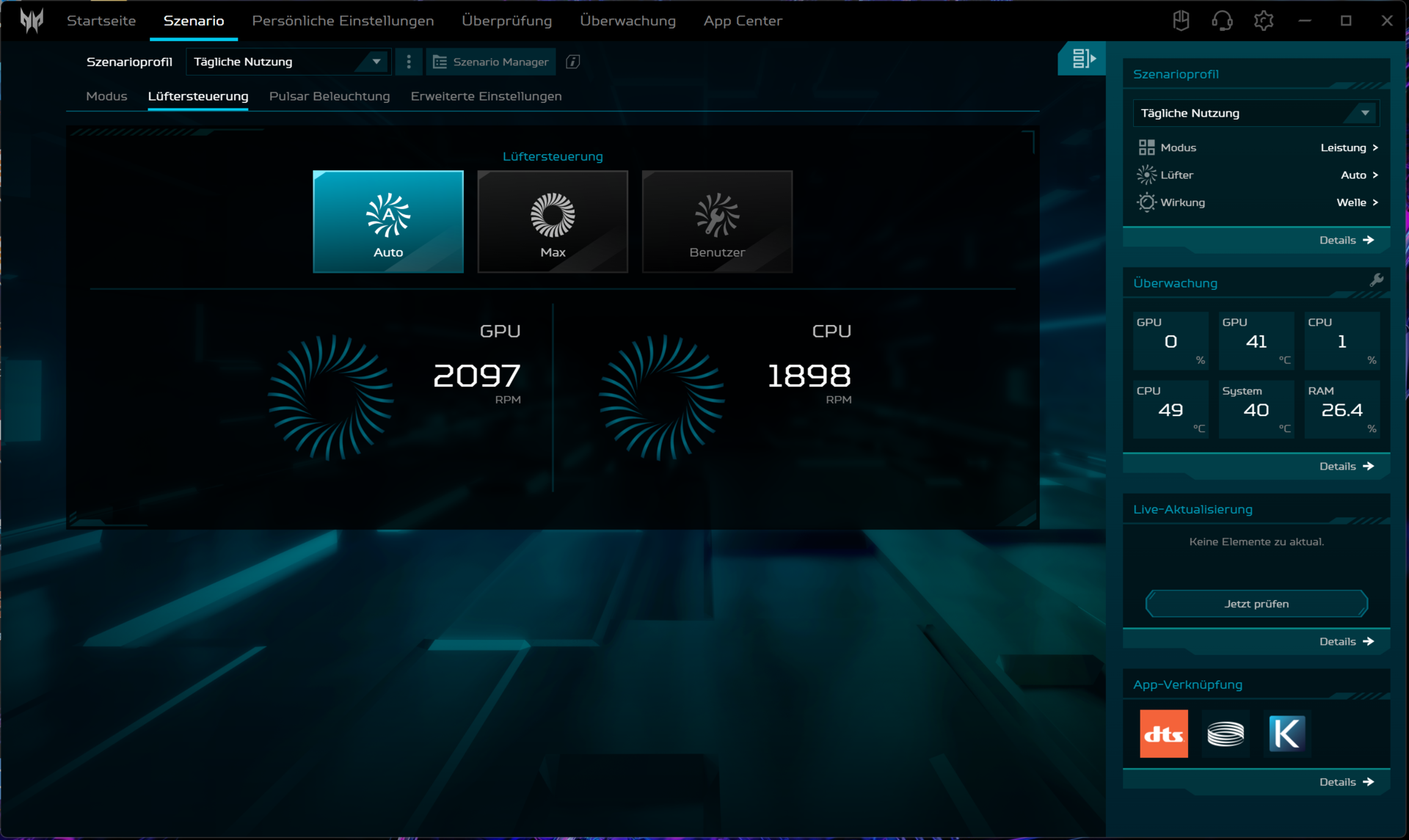The height and width of the screenshot is (840, 1409).
Task: Click the Predator logo icon
Action: click(32, 21)
